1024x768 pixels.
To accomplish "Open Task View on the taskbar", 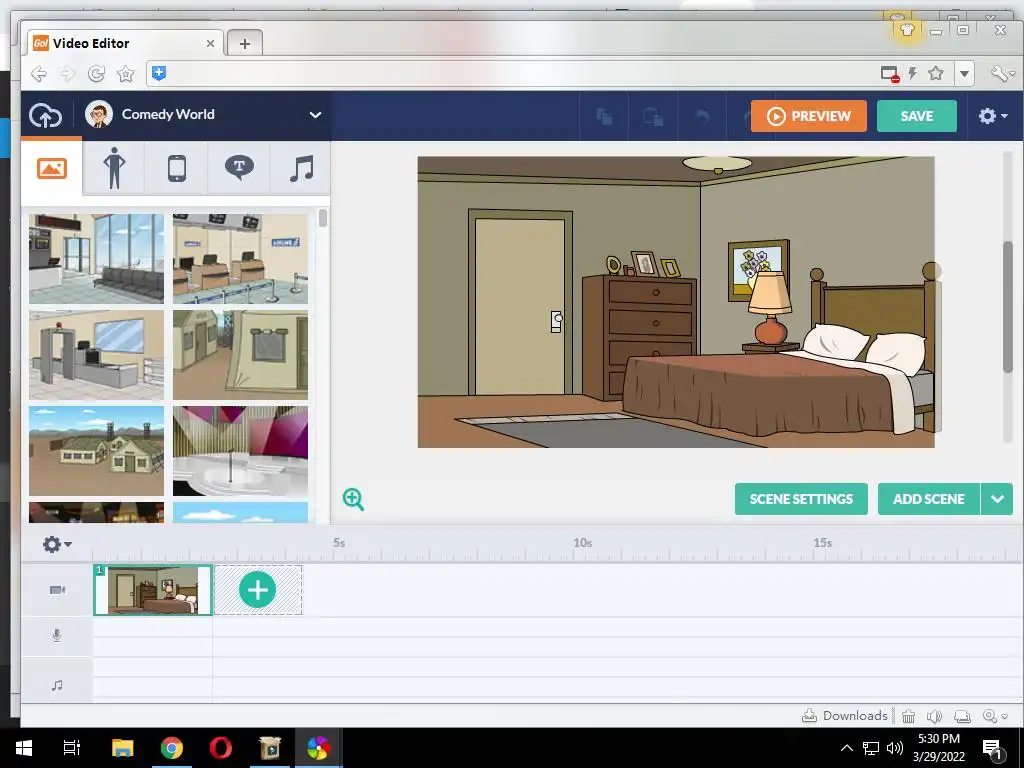I will pyautogui.click(x=72, y=748).
